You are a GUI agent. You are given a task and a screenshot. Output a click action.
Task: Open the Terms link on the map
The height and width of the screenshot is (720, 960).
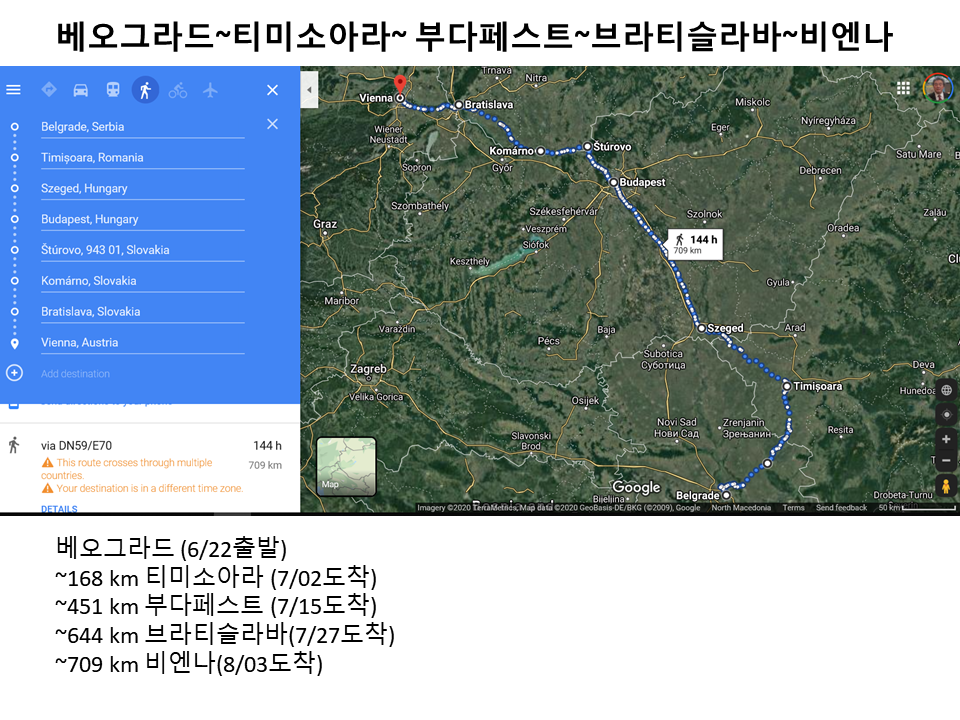coord(793,508)
